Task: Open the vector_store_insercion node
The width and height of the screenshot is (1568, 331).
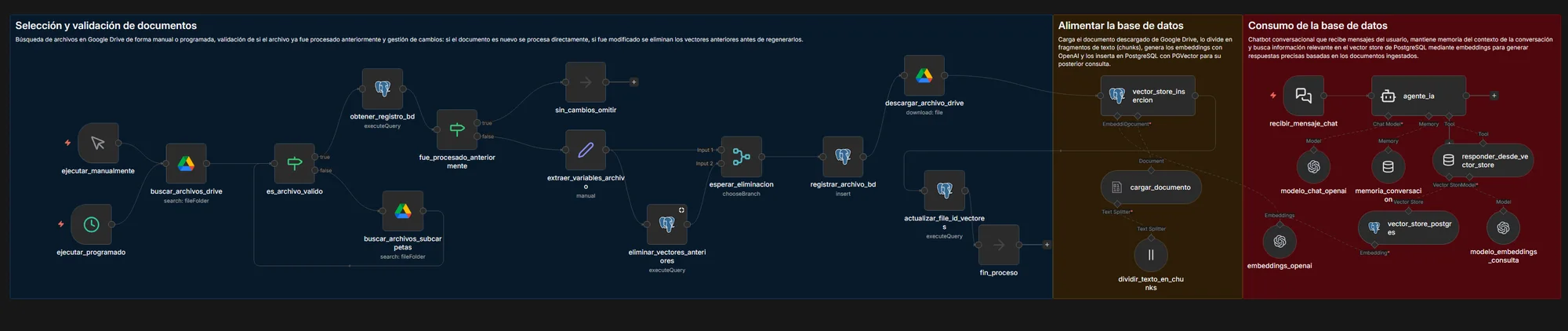Action: (1149, 96)
